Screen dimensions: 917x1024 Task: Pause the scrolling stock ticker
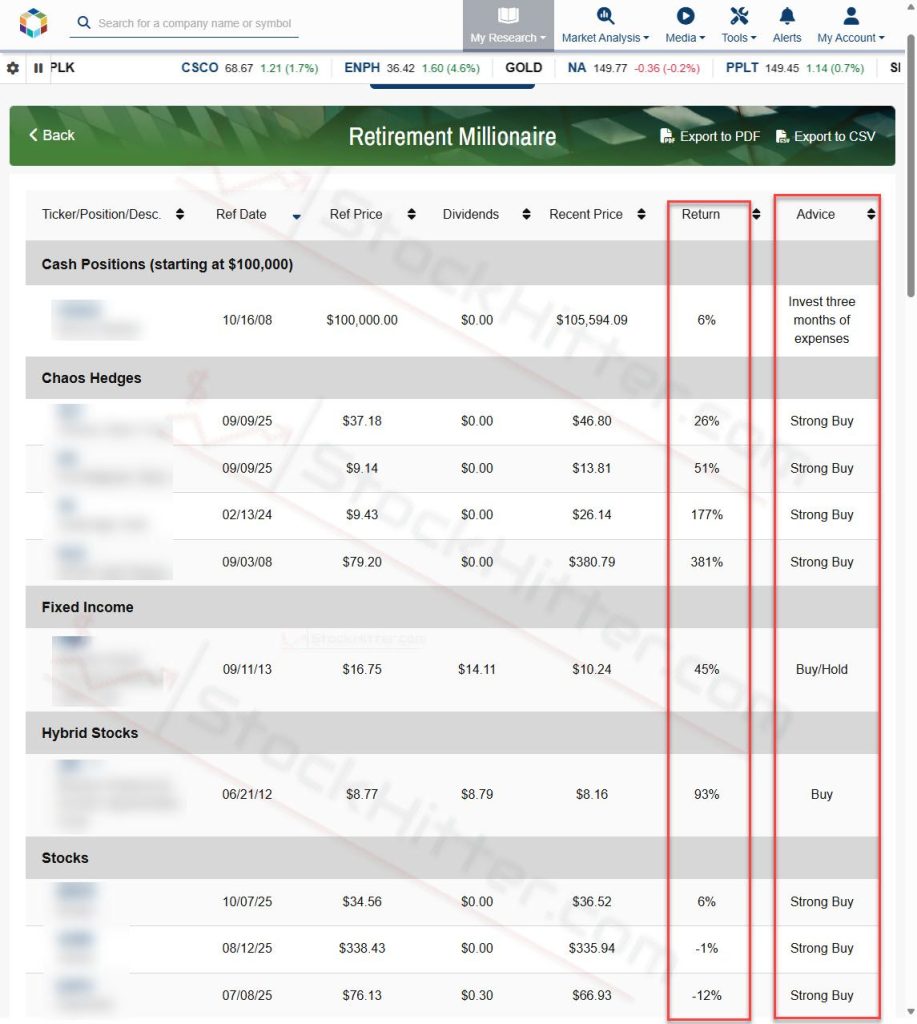pyautogui.click(x=36, y=67)
